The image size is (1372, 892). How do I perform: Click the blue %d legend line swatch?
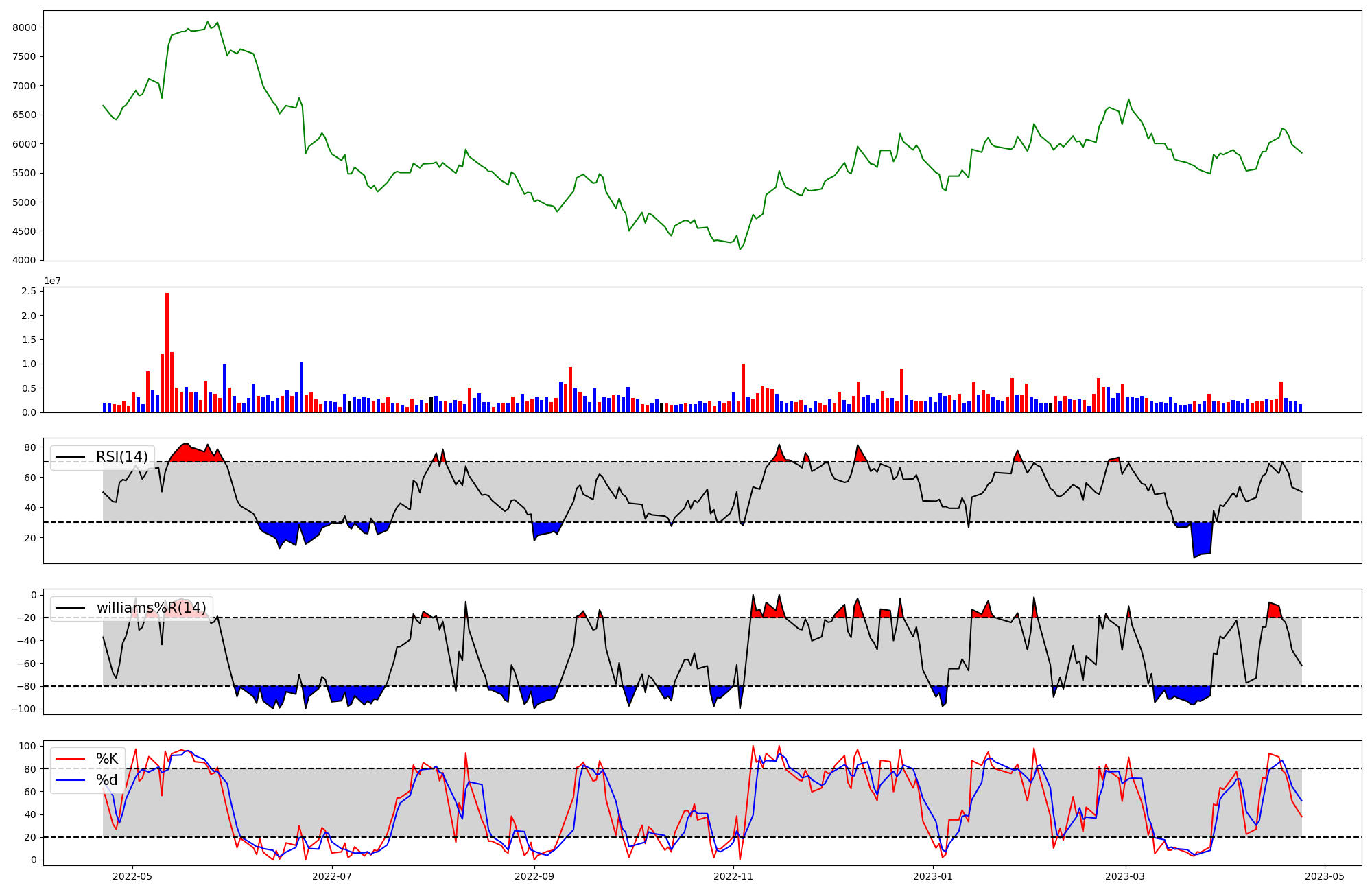tap(71, 780)
